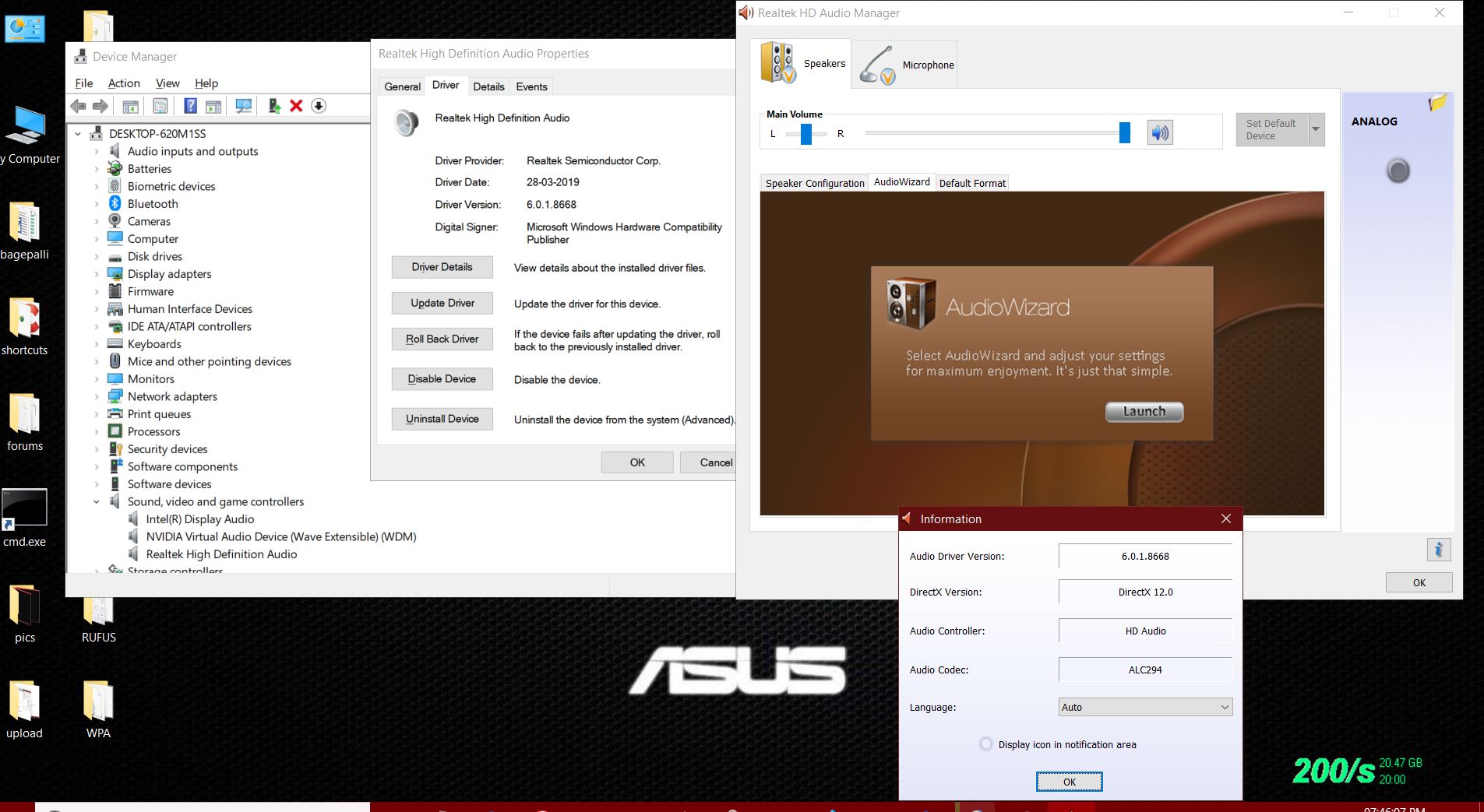
Task: Select the forums folder on the desktop
Action: [x=25, y=423]
